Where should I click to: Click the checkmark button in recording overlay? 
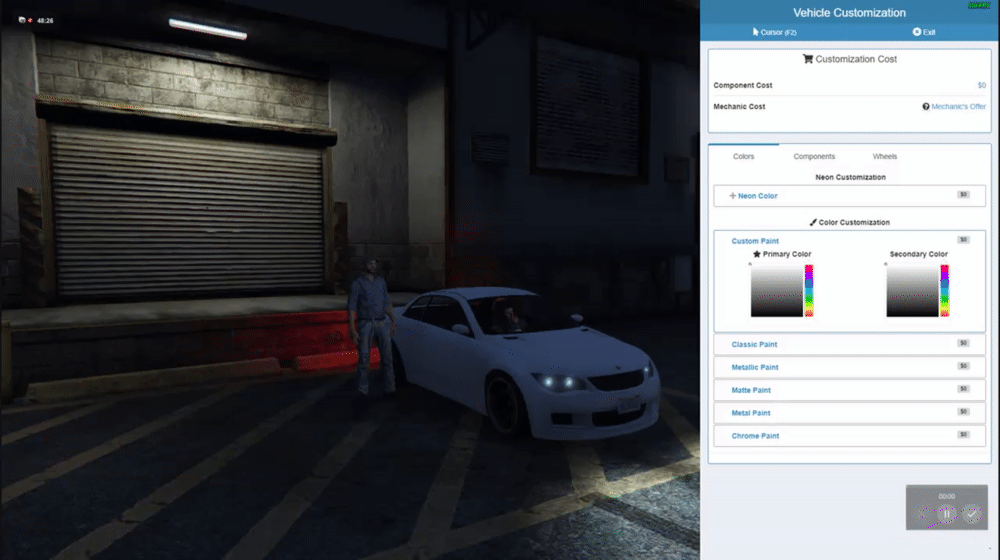pyautogui.click(x=971, y=513)
